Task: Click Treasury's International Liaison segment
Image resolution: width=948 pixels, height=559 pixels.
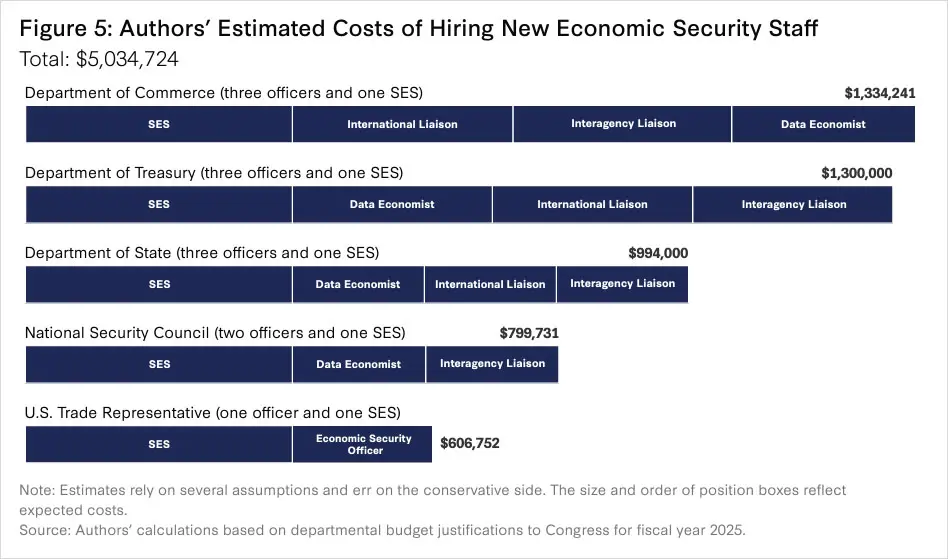Action: (x=592, y=204)
